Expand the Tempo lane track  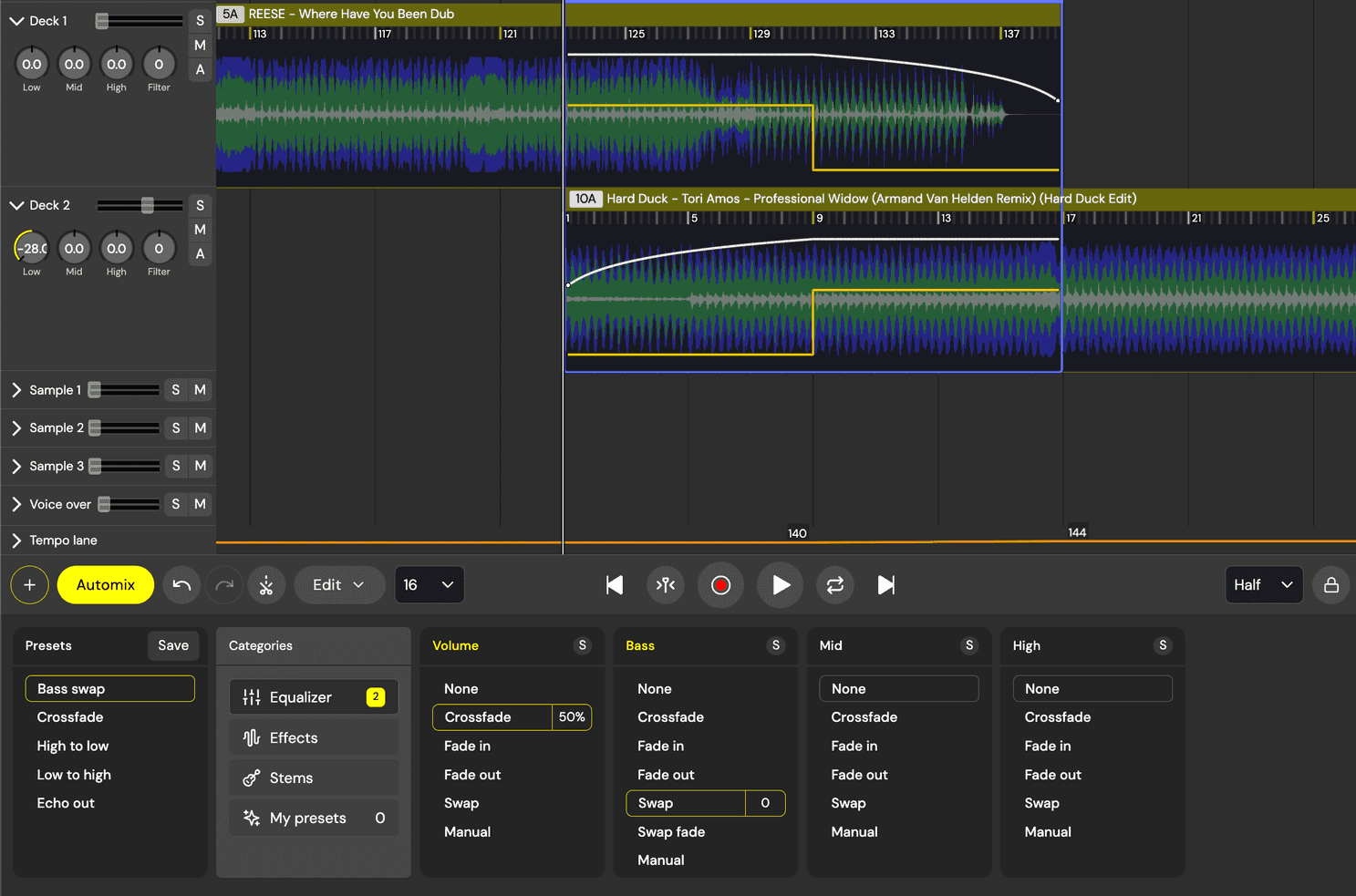click(x=16, y=541)
